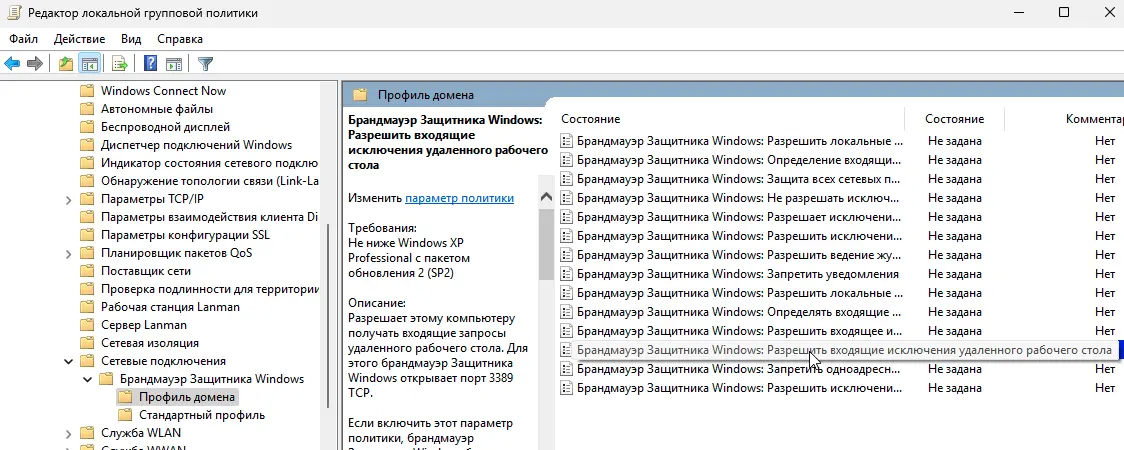The image size is (1124, 450).
Task: Click the Forward arrow toolbar icon
Action: [34, 64]
